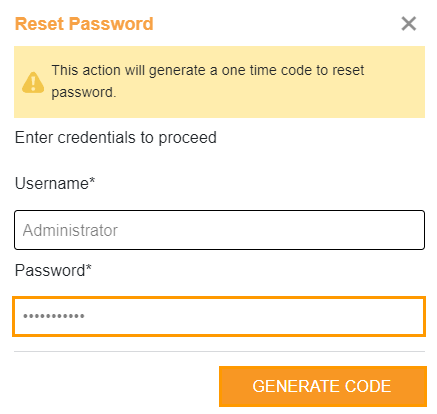Click the divider line above GENERATE CODE
The image size is (437, 414).
coord(219,351)
